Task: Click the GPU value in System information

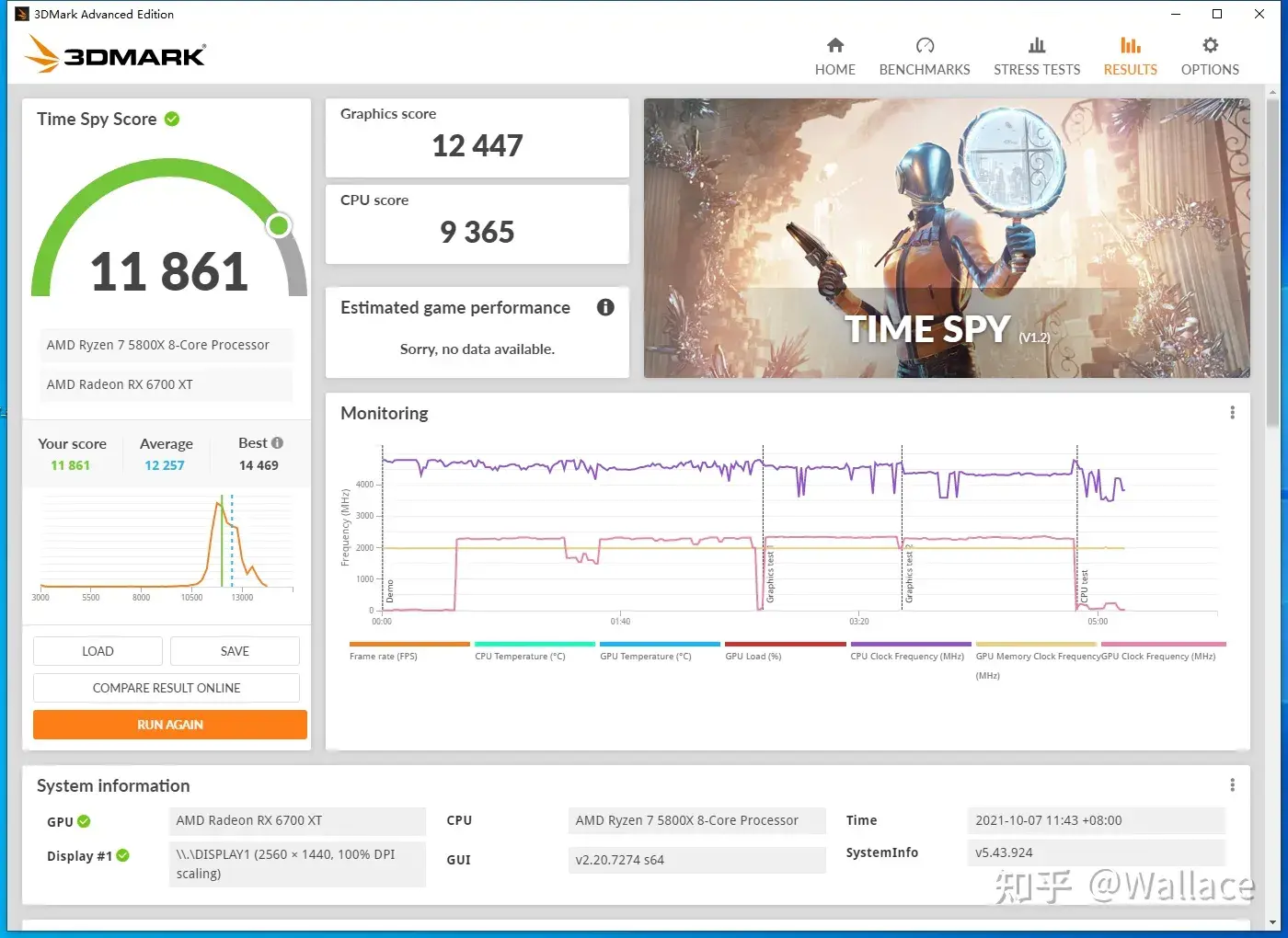Action: (297, 821)
